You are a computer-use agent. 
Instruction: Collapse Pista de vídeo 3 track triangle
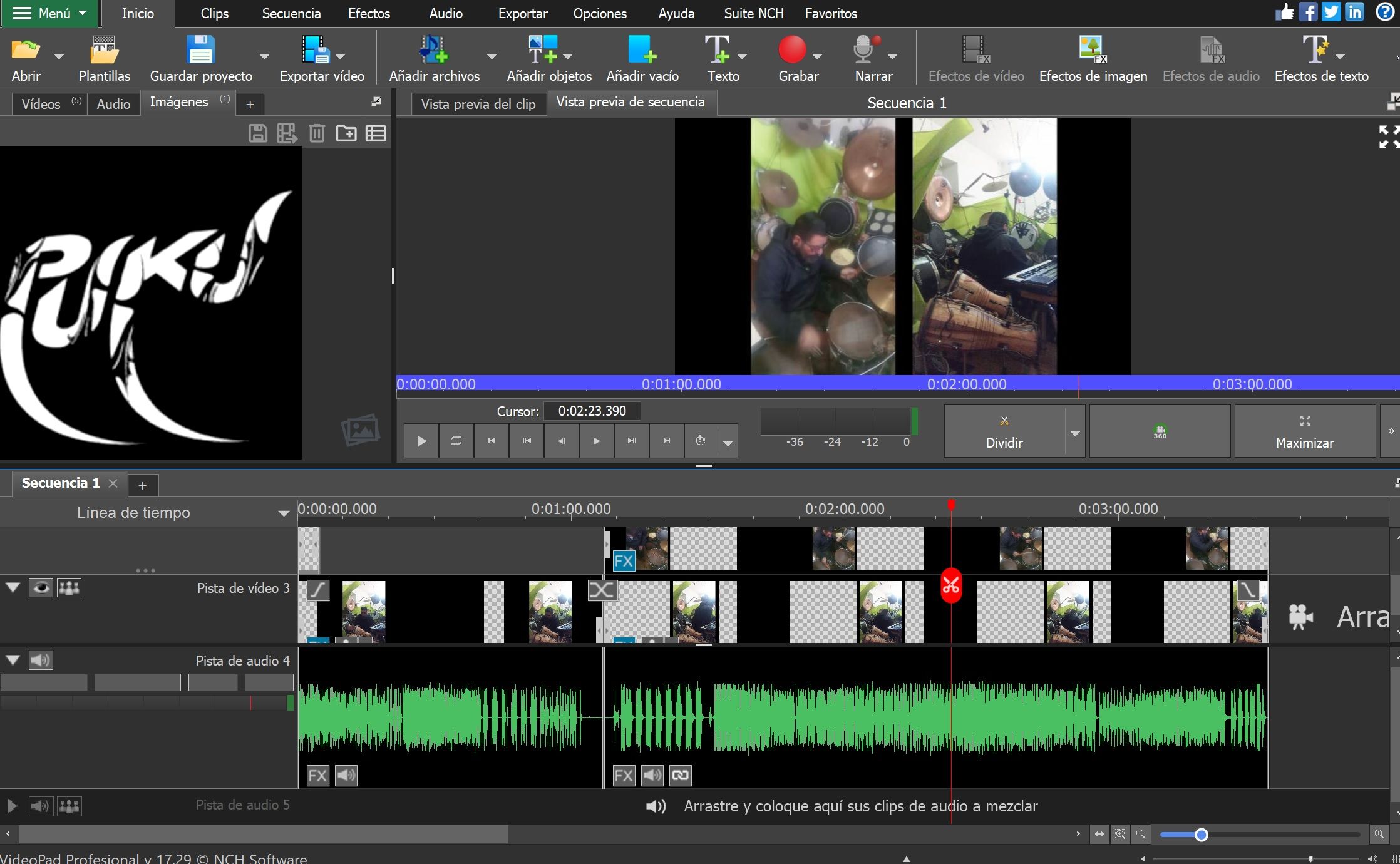coord(13,587)
